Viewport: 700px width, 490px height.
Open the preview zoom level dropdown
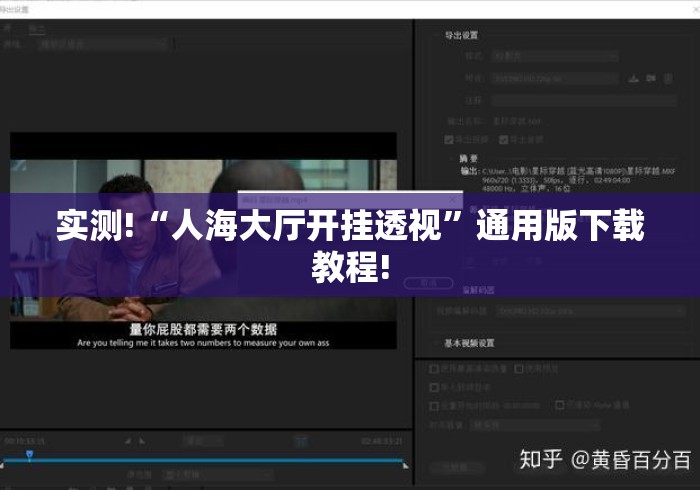(202, 441)
